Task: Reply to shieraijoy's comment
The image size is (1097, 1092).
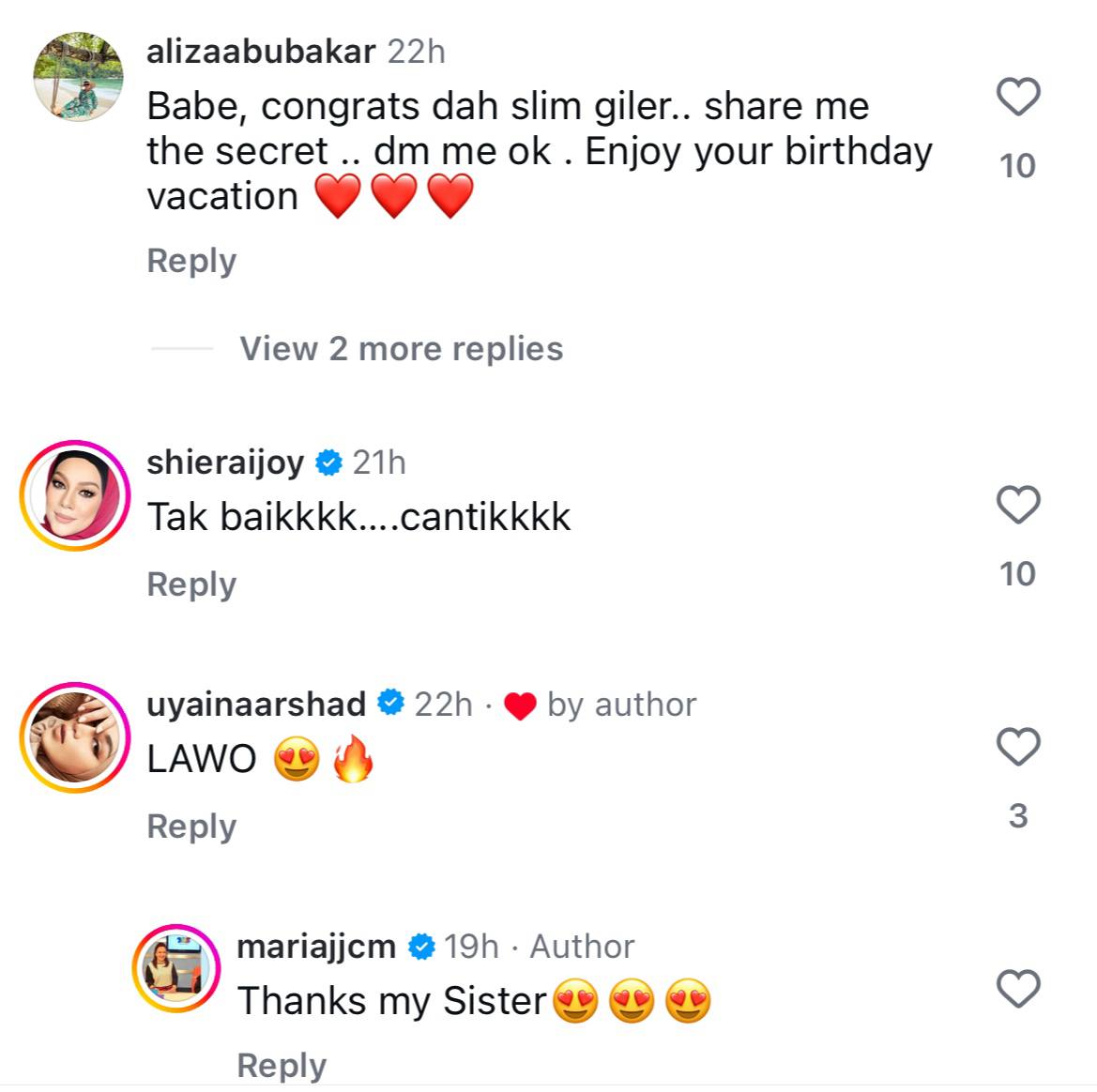Action: 191,584
